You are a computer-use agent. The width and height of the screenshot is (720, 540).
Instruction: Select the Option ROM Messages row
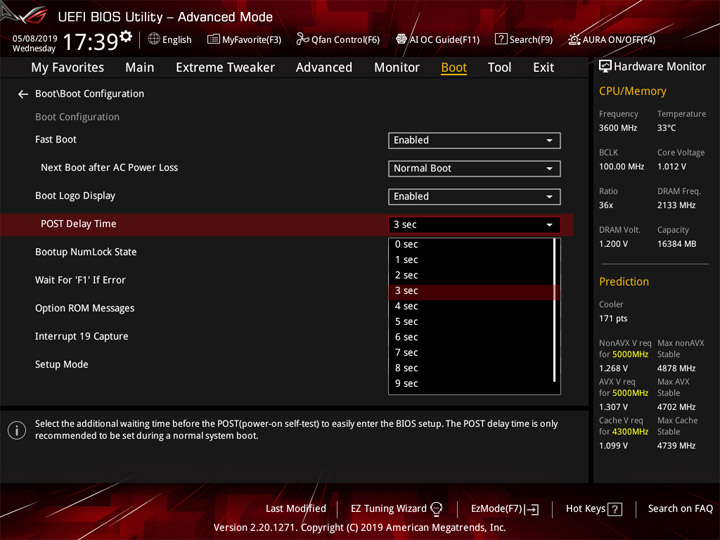(194, 308)
